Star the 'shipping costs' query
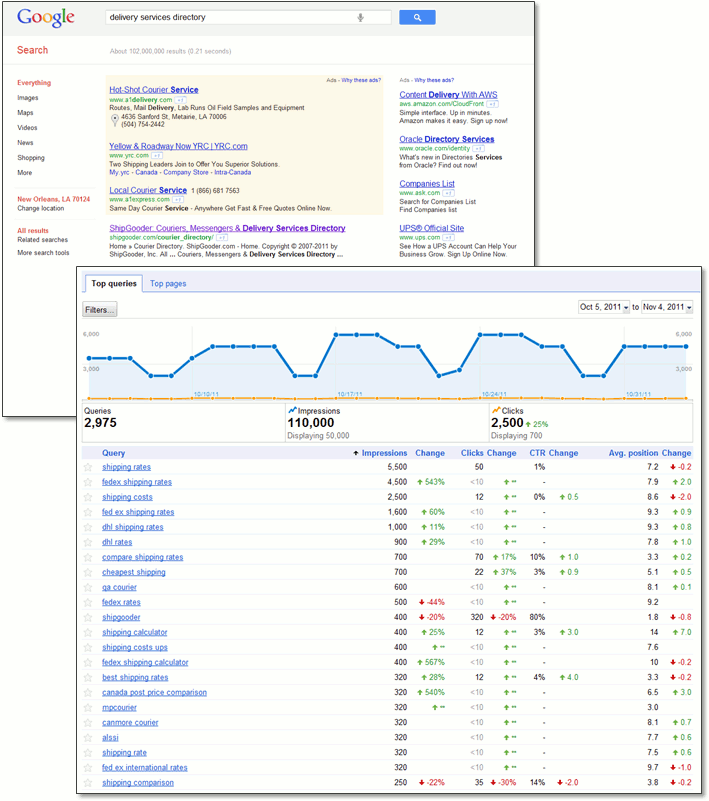 88,497
